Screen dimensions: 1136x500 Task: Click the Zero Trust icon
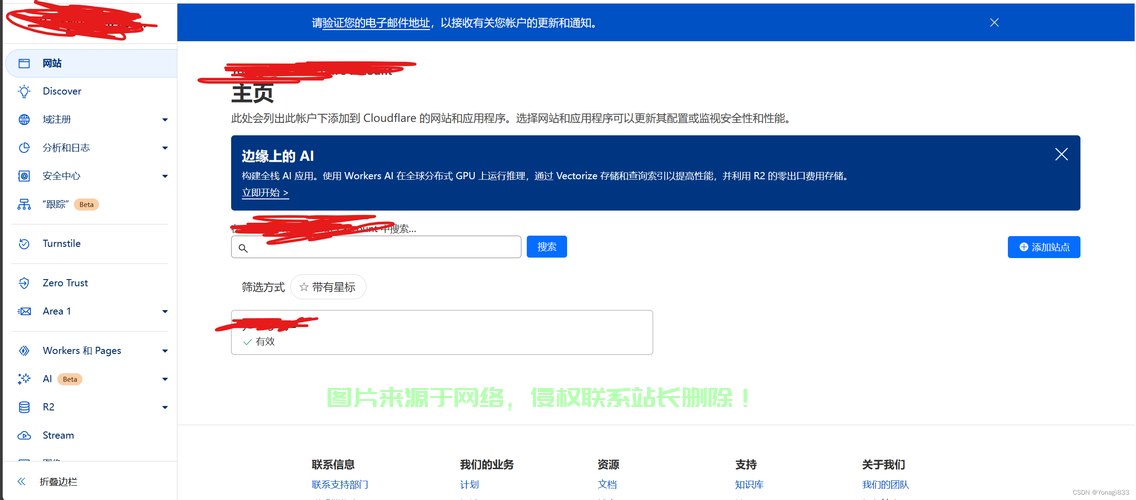click(x=24, y=283)
